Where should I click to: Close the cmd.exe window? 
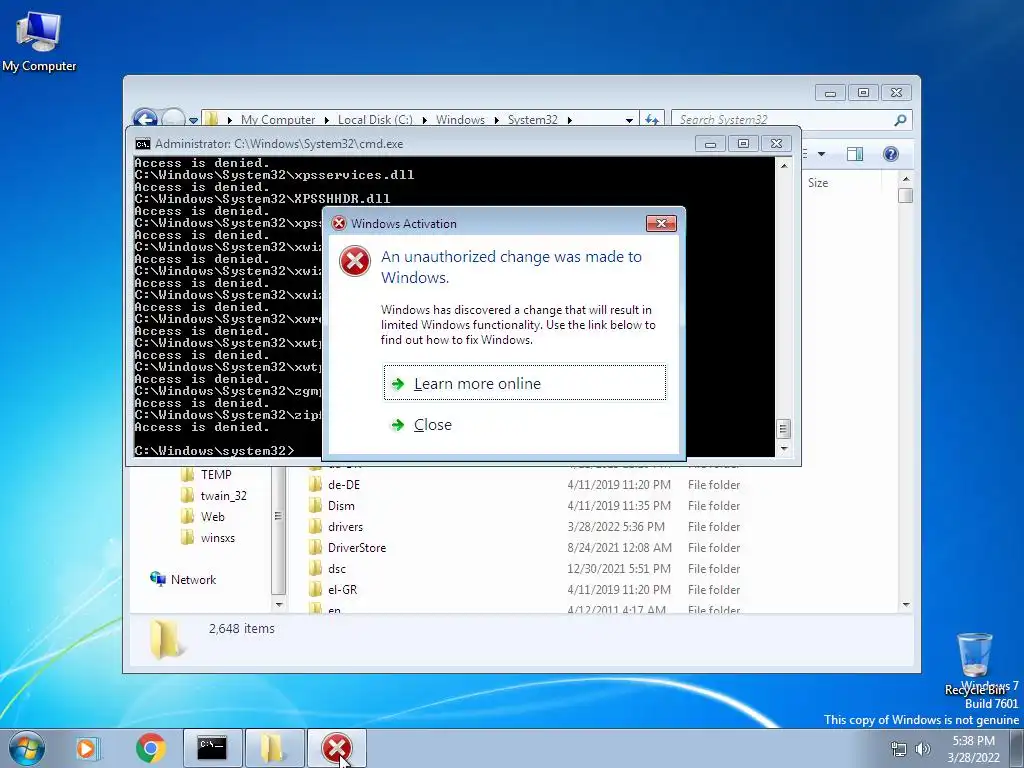776,144
